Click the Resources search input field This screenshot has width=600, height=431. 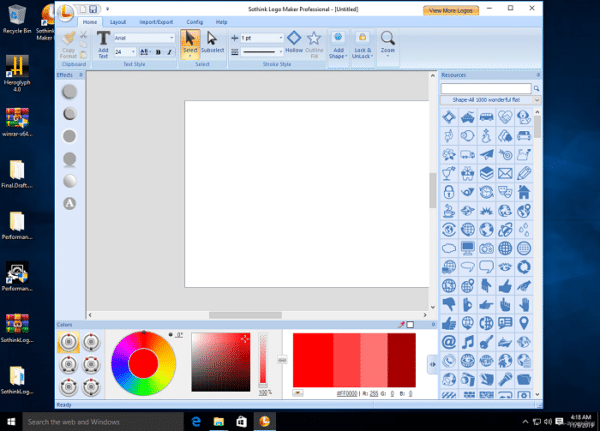pyautogui.click(x=486, y=88)
